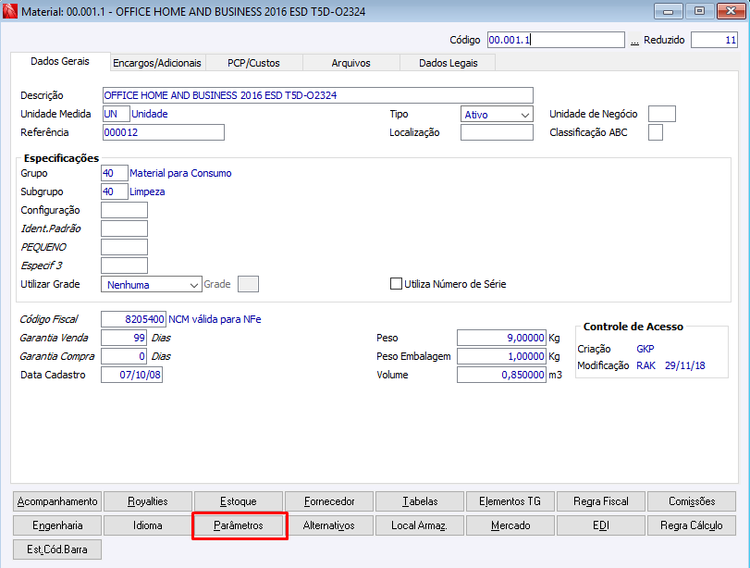Image resolution: width=750 pixels, height=568 pixels.
Task: Focus the PEQUENO field
Action: tap(124, 247)
